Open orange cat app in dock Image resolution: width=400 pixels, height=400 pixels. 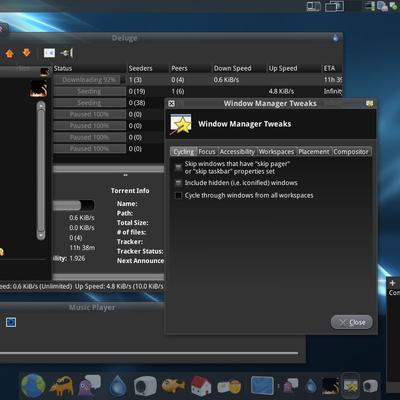coord(61,386)
